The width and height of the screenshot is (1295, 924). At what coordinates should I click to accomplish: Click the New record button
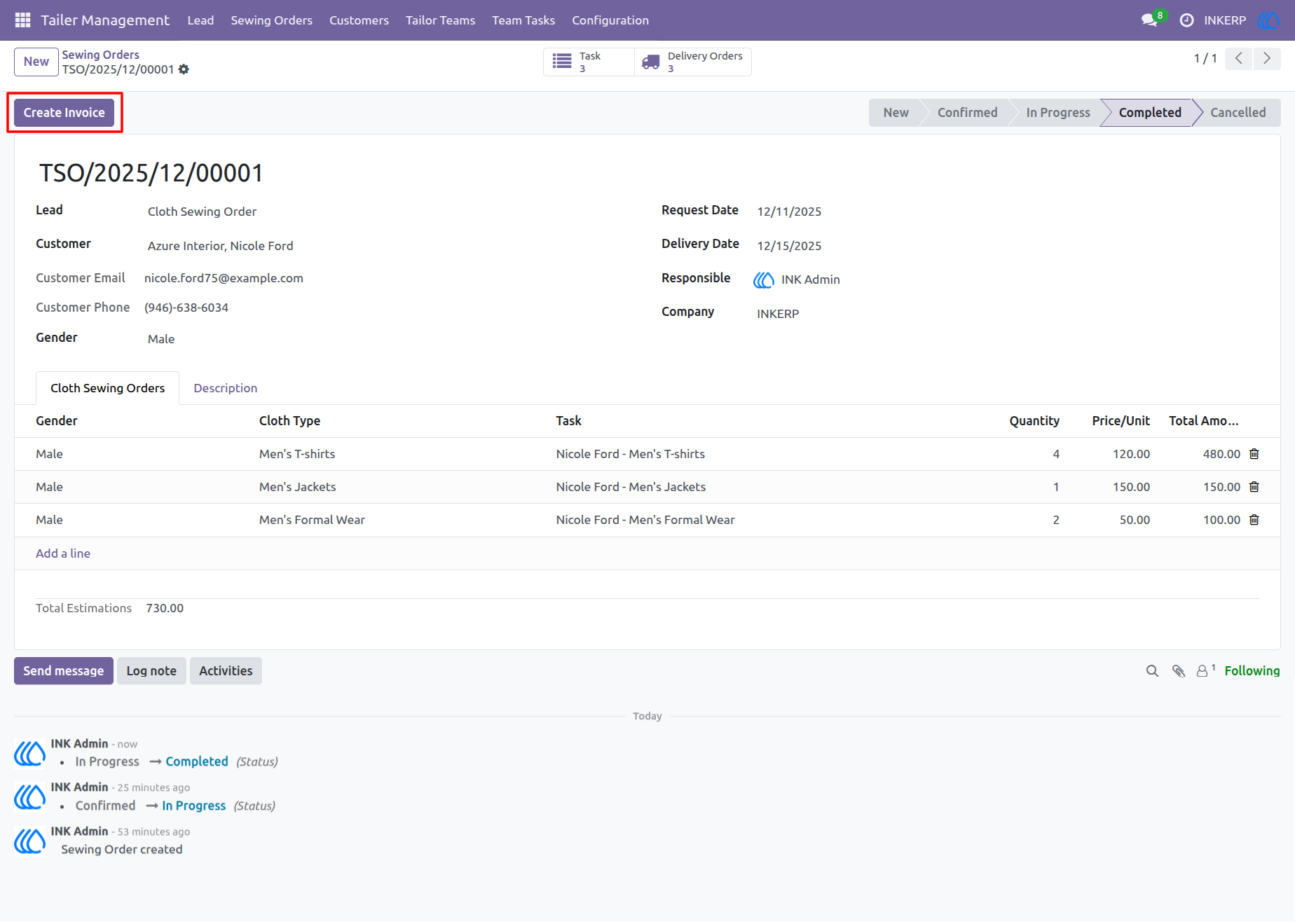tap(36, 62)
